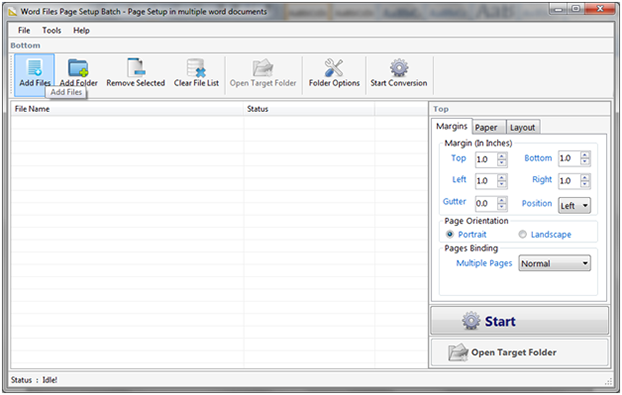Screen dimensions: 622x395
Task: Click the app icon in title bar
Action: point(13,12)
